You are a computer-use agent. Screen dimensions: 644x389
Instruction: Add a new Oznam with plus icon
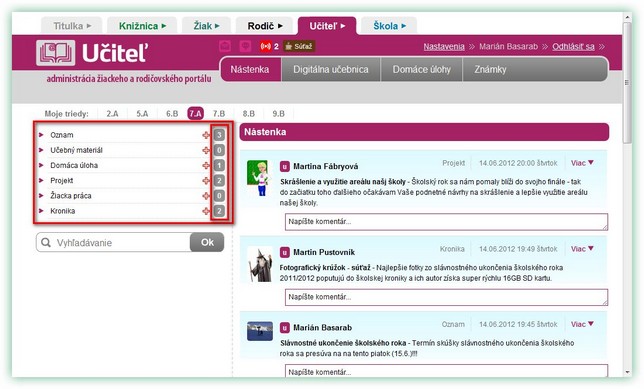coord(206,135)
